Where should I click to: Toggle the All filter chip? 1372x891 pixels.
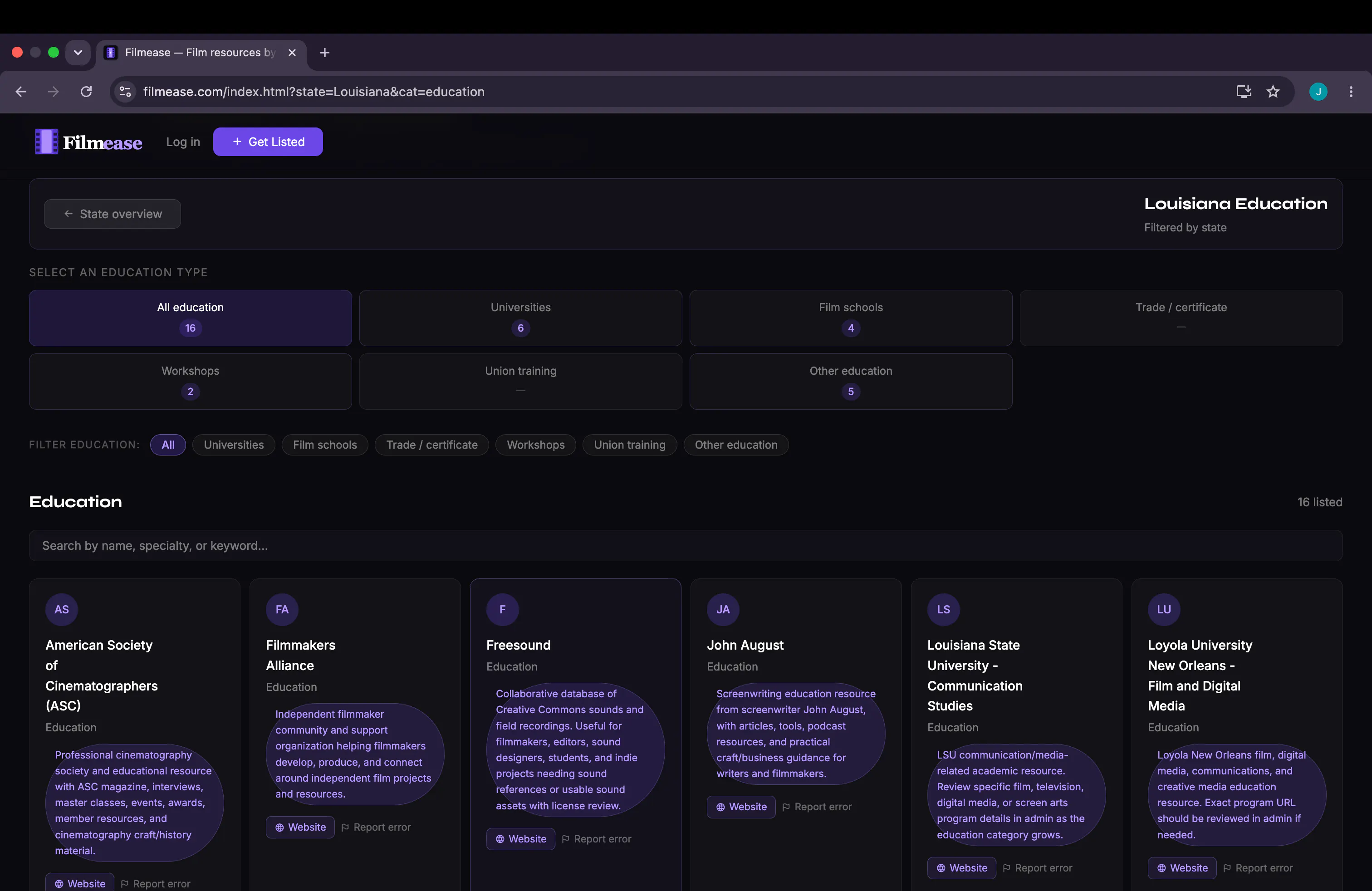[168, 445]
